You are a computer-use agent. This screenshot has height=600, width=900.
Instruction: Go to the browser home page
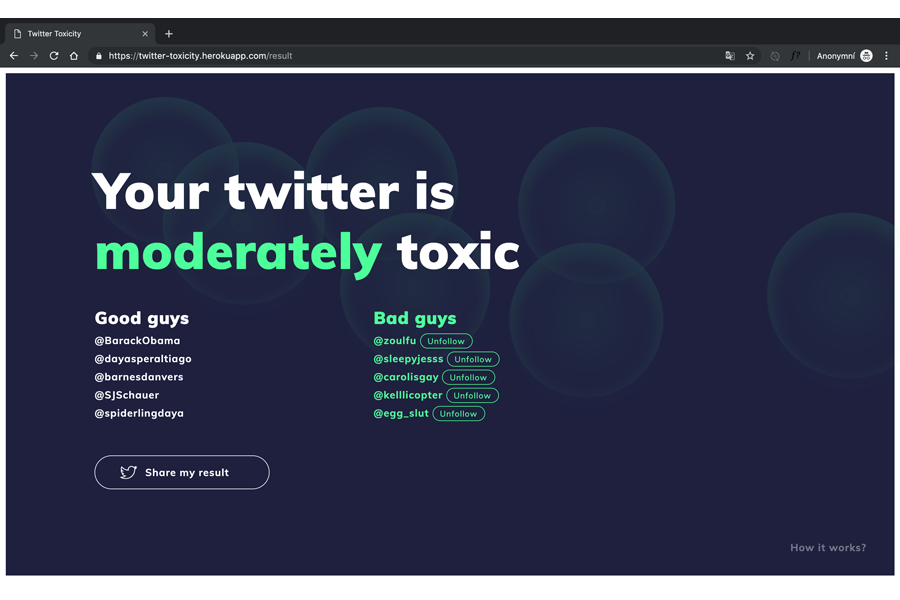point(74,56)
